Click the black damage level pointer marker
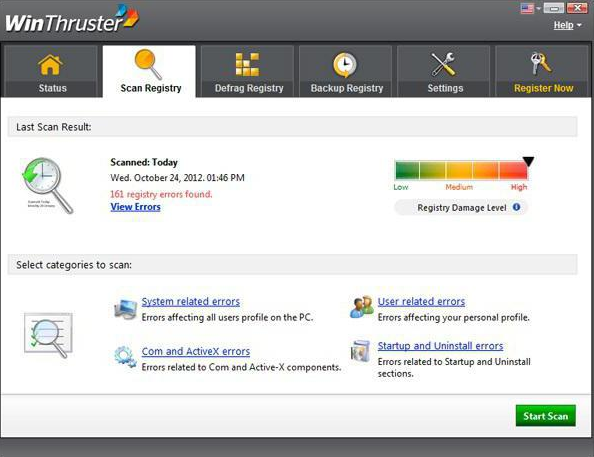Screen dimensions: 594x457 (528, 161)
